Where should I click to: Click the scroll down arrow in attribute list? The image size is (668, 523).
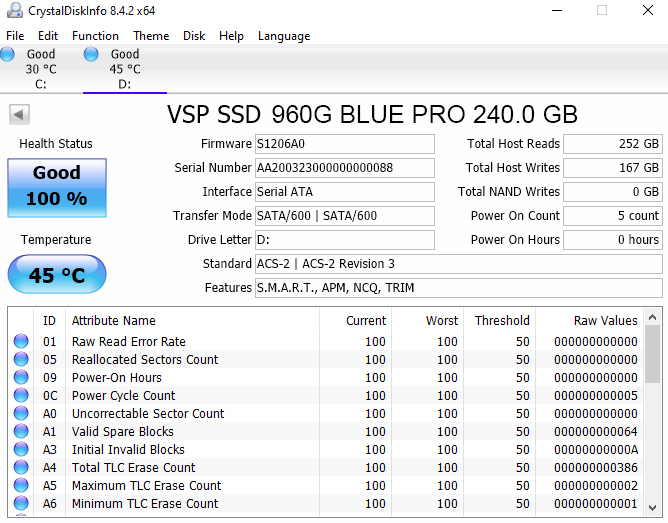[652, 507]
